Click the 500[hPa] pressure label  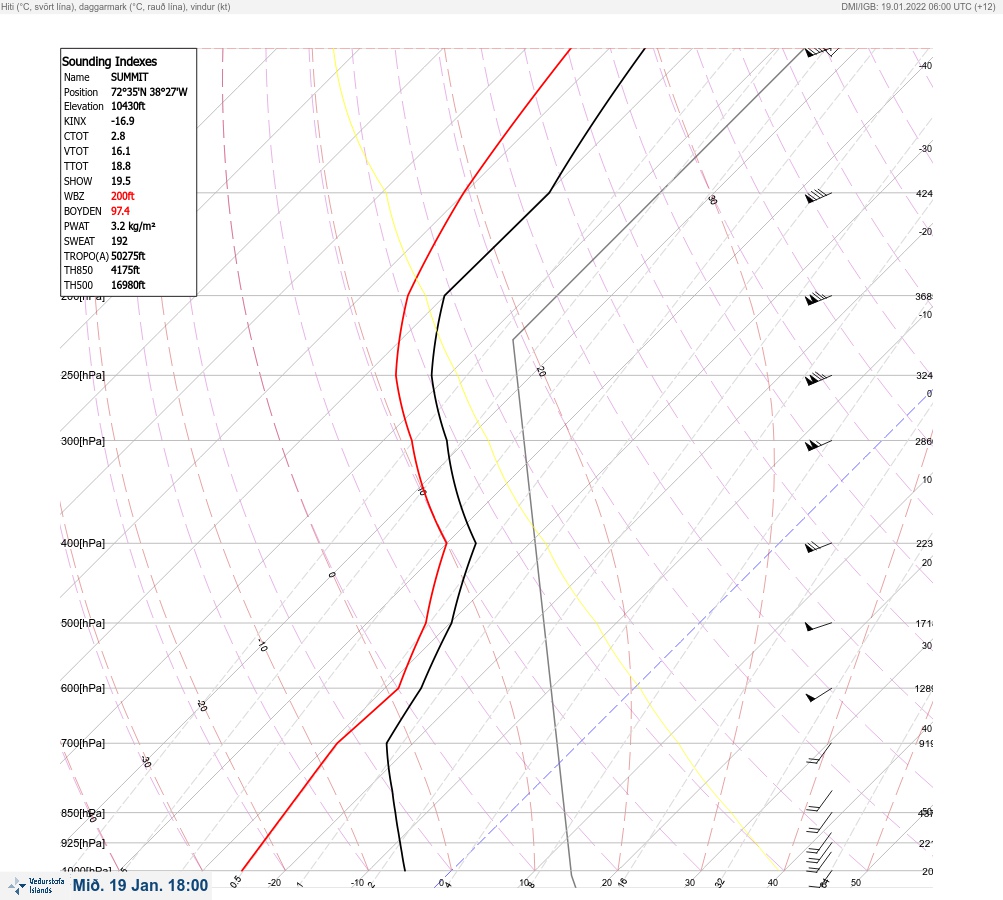click(83, 623)
